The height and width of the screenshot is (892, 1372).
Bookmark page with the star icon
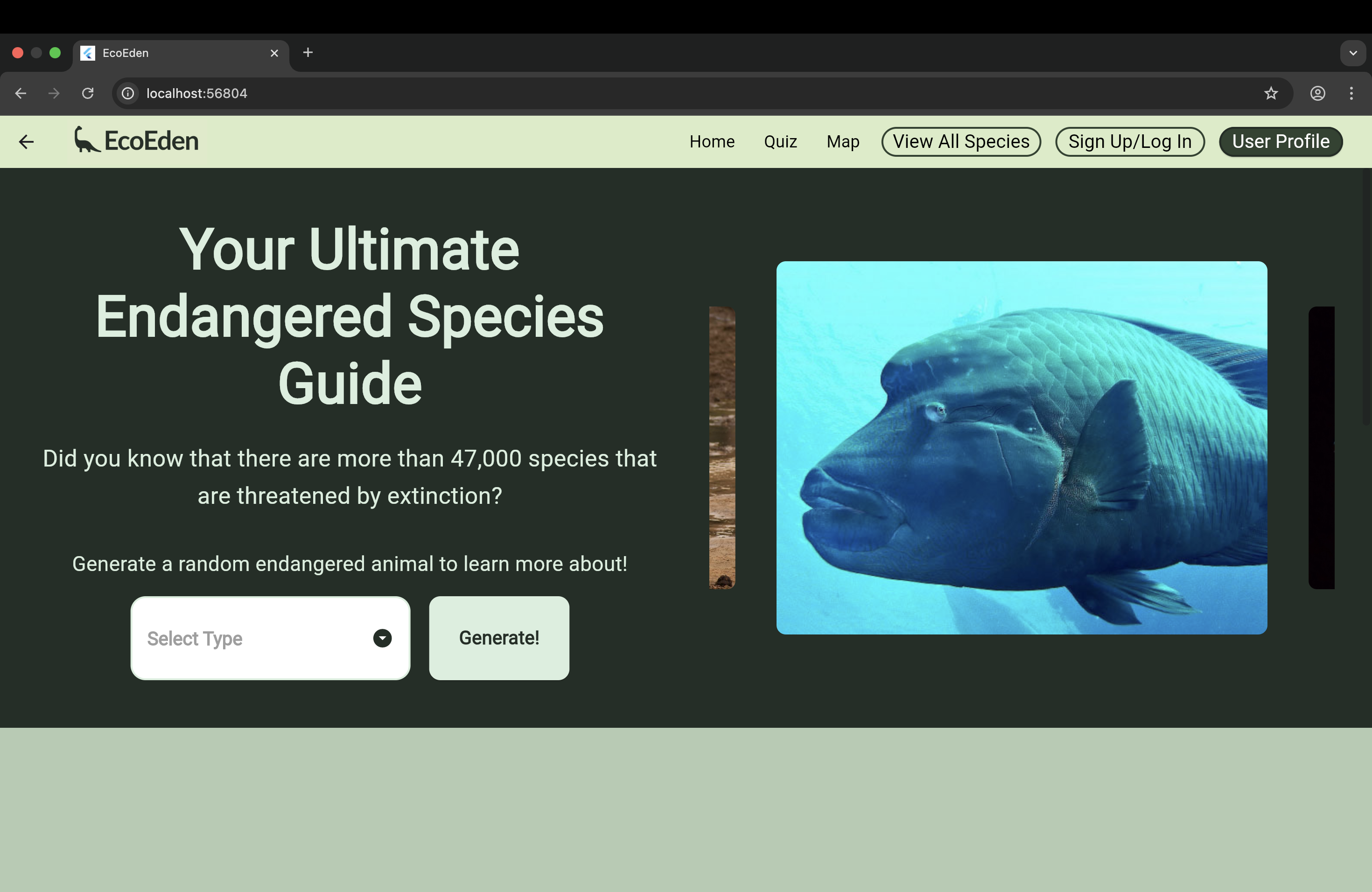coord(1271,93)
